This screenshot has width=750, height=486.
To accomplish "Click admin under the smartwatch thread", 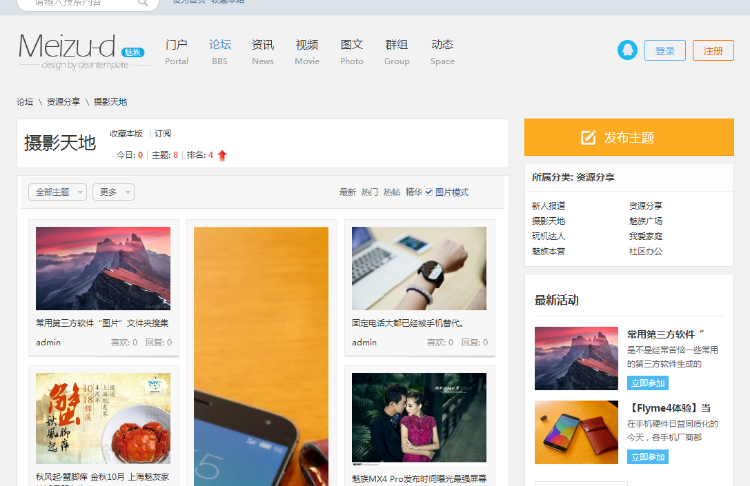I will tap(364, 342).
